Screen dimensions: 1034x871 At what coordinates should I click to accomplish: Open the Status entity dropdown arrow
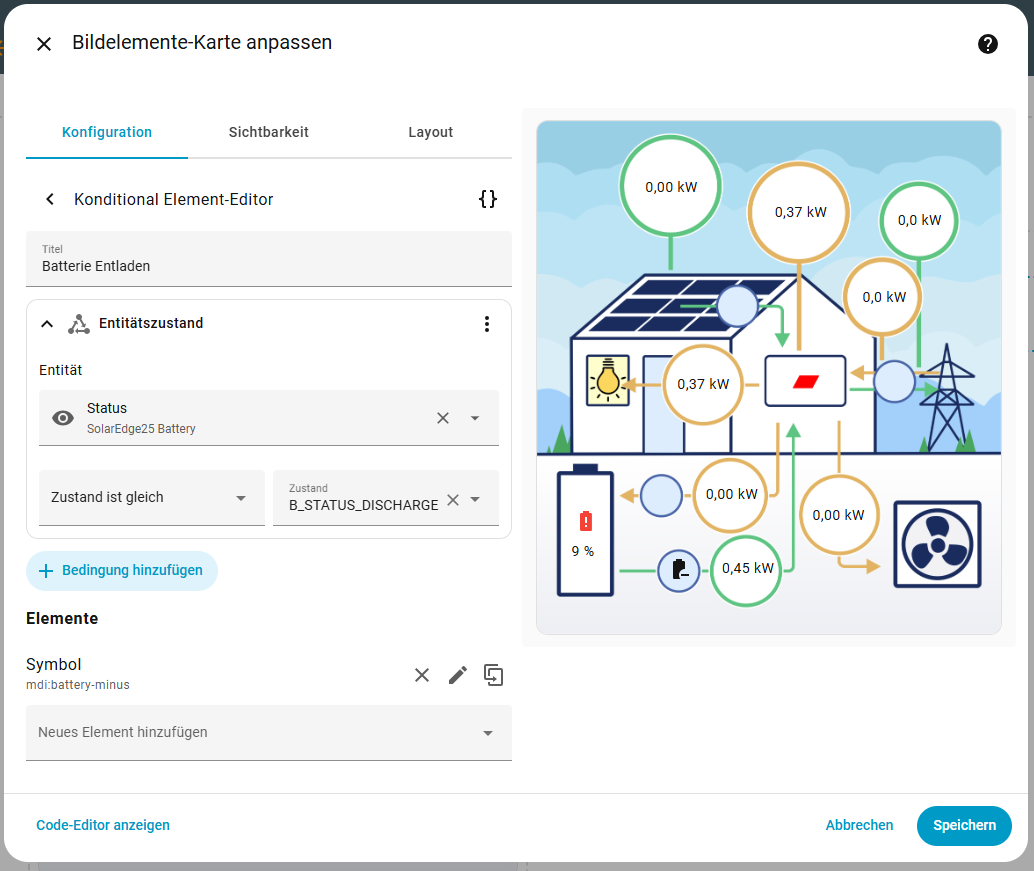[x=475, y=418]
